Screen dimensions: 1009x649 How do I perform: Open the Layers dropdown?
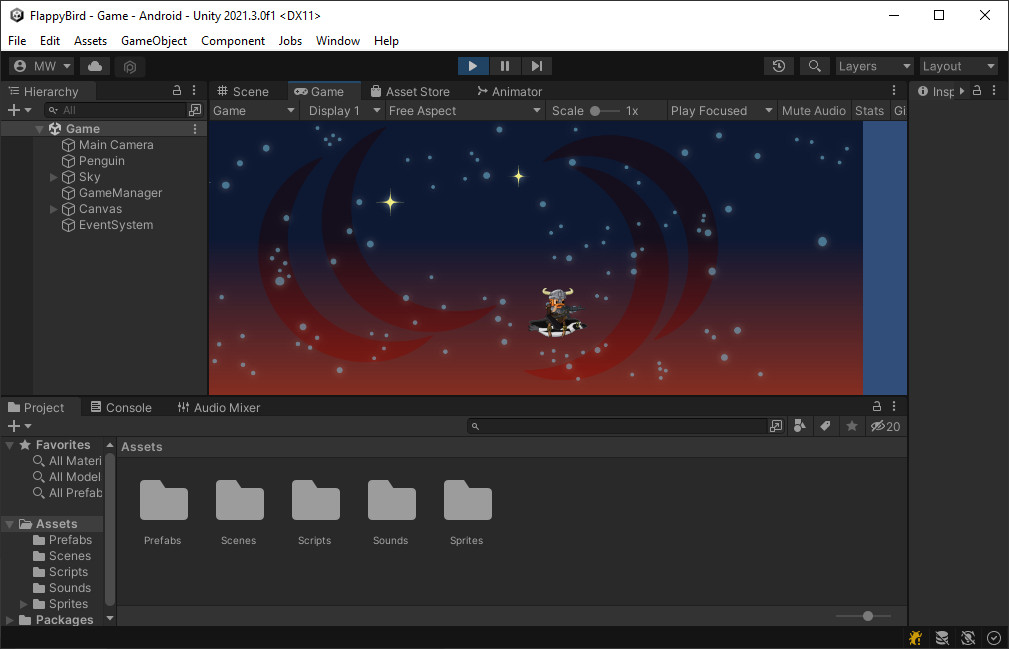tap(875, 66)
